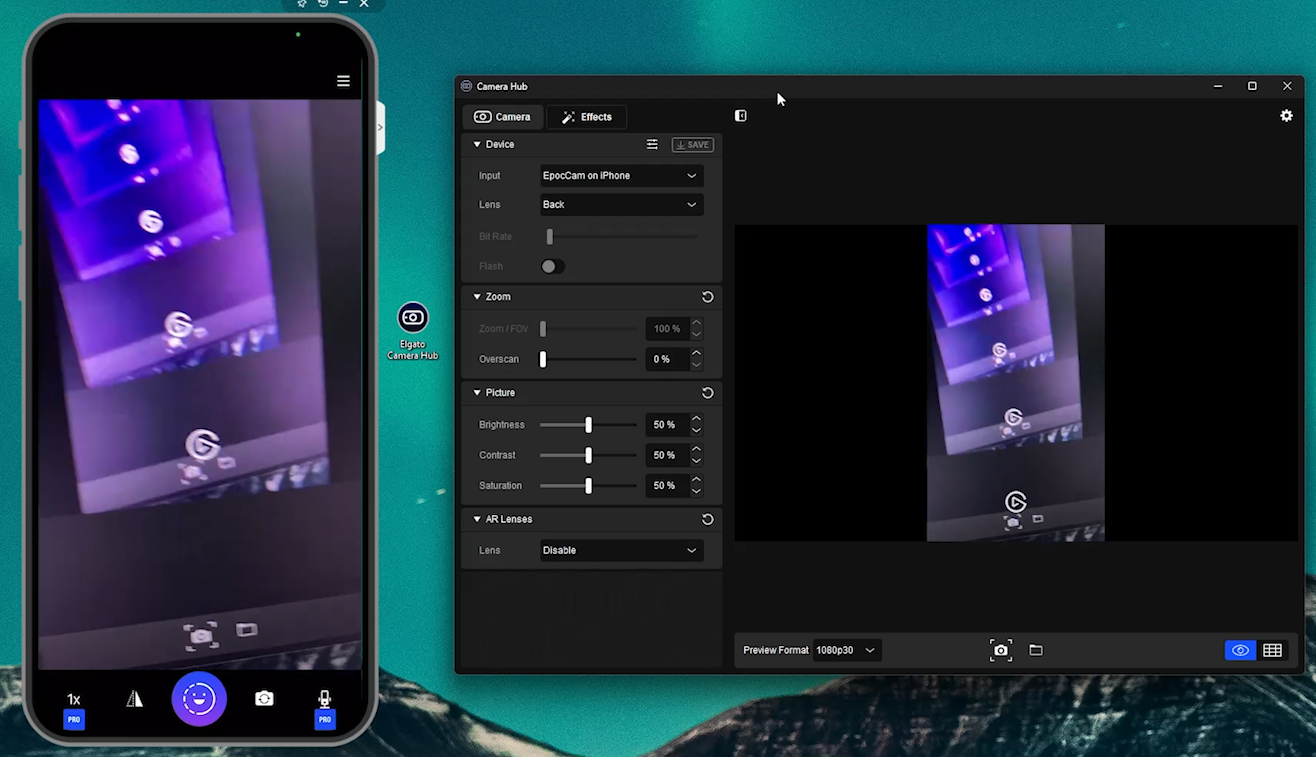The image size is (1316, 757).
Task: Click the sliders filter icon next to SAVE
Action: tap(652, 144)
